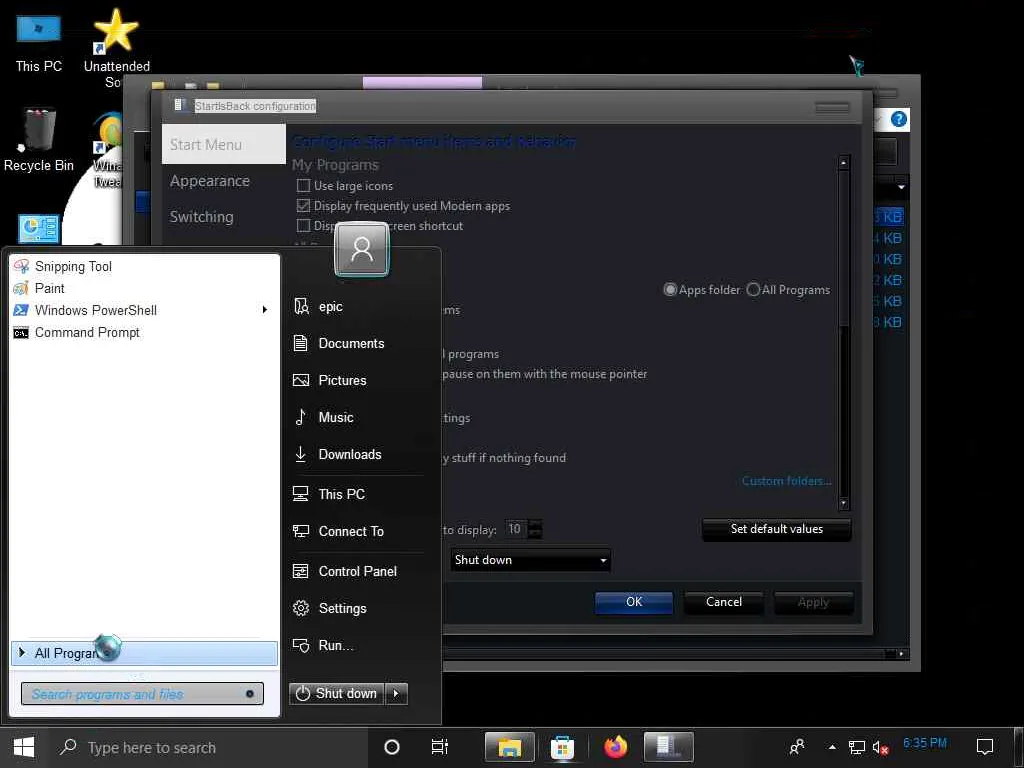This screenshot has height=768, width=1024.
Task: Open Downloads in start menu
Action: (x=349, y=455)
